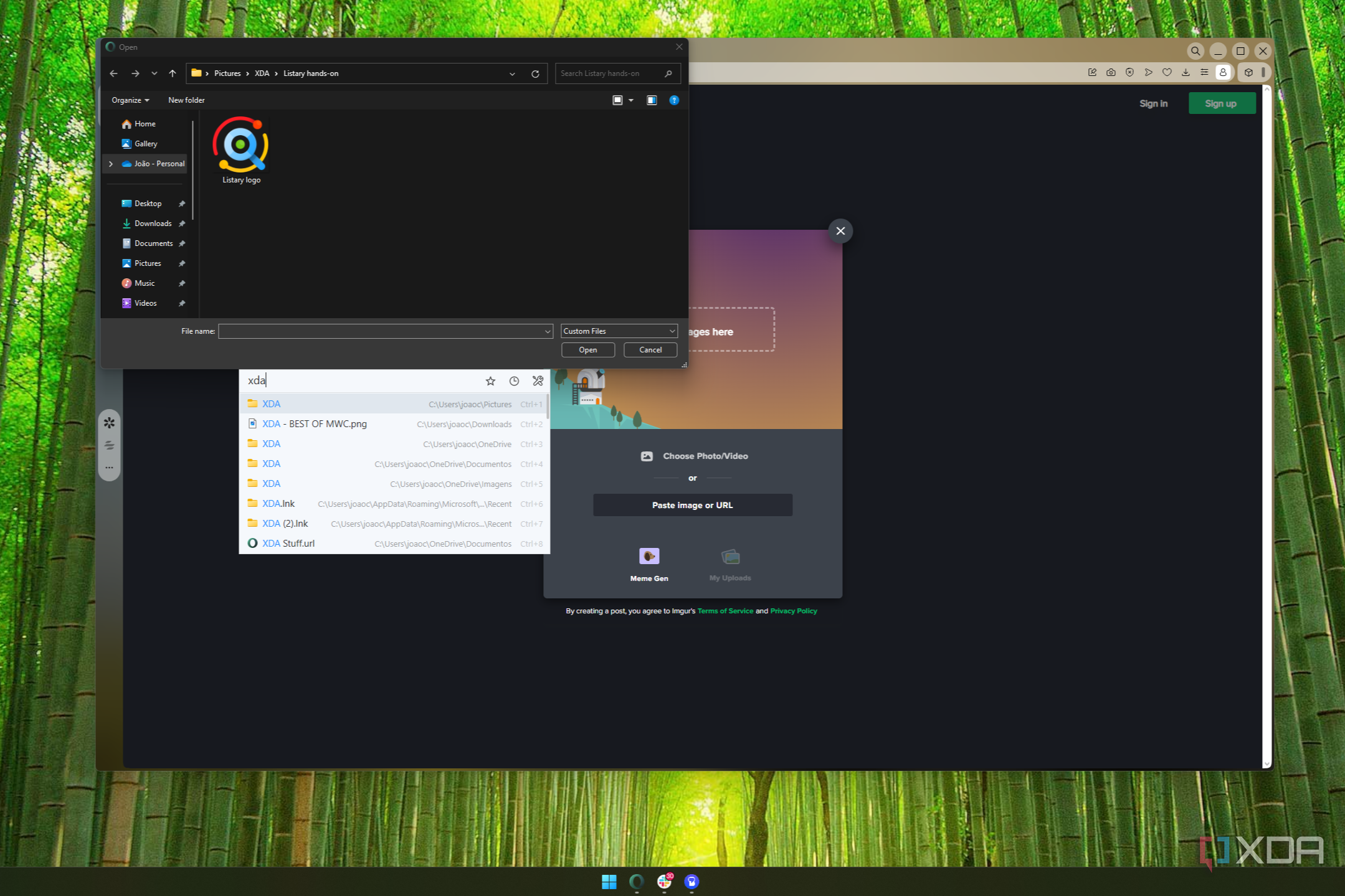Open the Windows Start menu
Viewport: 1345px width, 896px height.
tap(609, 882)
